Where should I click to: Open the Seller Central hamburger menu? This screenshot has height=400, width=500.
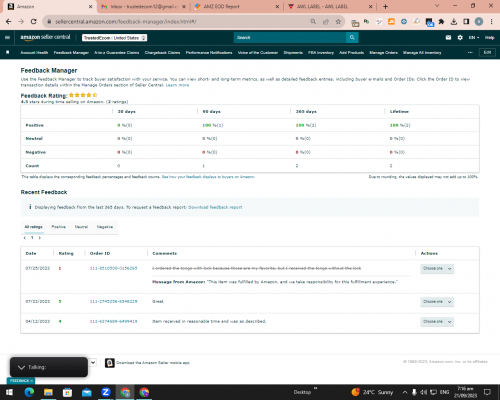[x=7, y=38]
